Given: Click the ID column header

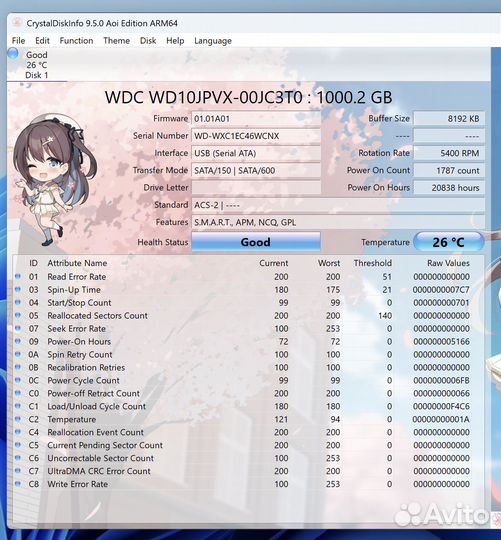Looking at the screenshot, I should [x=33, y=263].
